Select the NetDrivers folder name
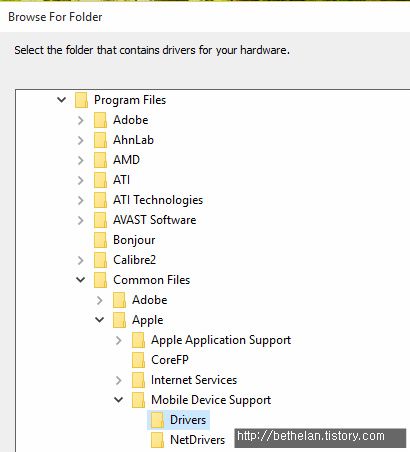Screen dimensions: 410x452 pos(197,440)
